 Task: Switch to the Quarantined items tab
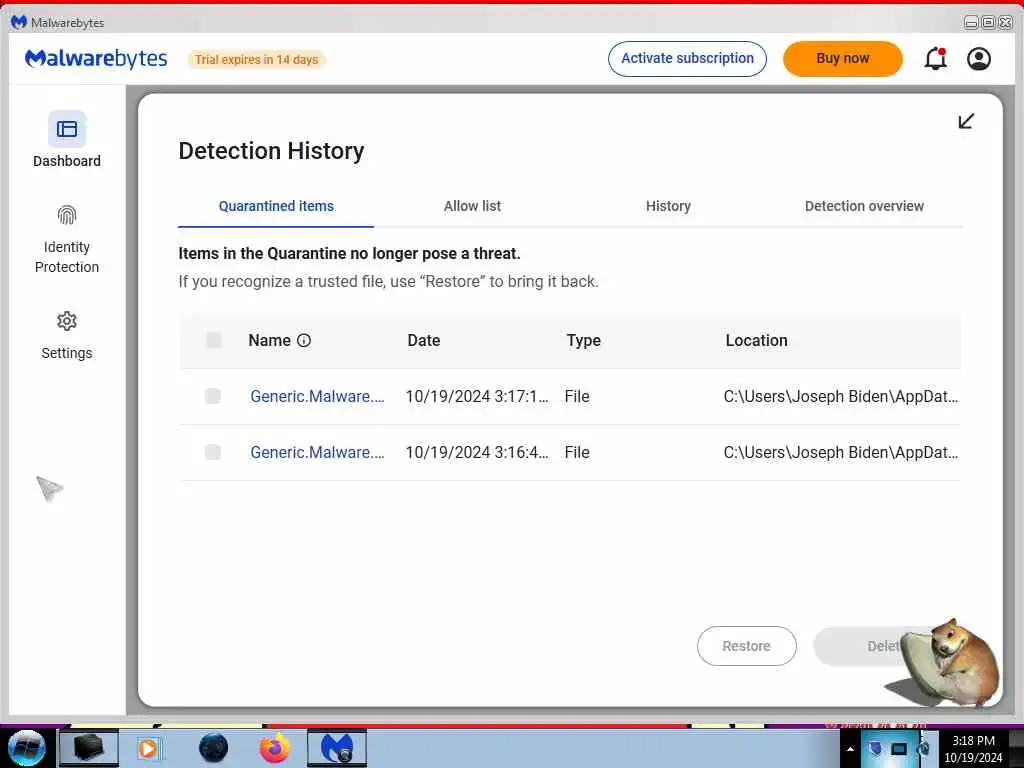(276, 206)
